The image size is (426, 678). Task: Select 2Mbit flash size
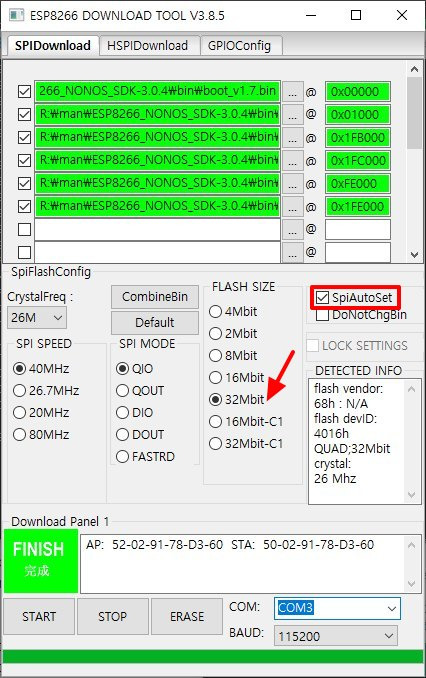pos(215,333)
